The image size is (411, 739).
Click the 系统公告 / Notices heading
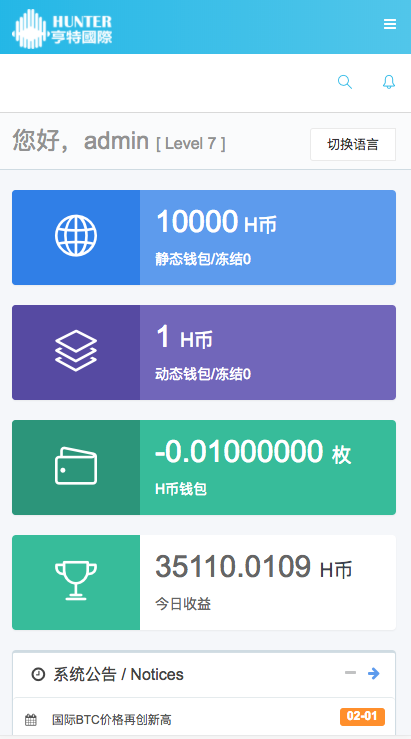click(118, 674)
